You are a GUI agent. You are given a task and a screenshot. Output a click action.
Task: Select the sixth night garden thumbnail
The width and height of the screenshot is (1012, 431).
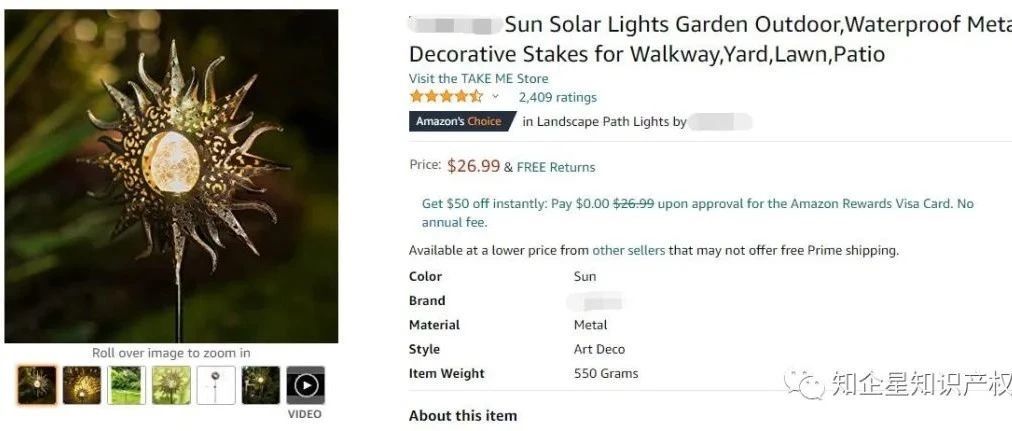pyautogui.click(x=261, y=385)
